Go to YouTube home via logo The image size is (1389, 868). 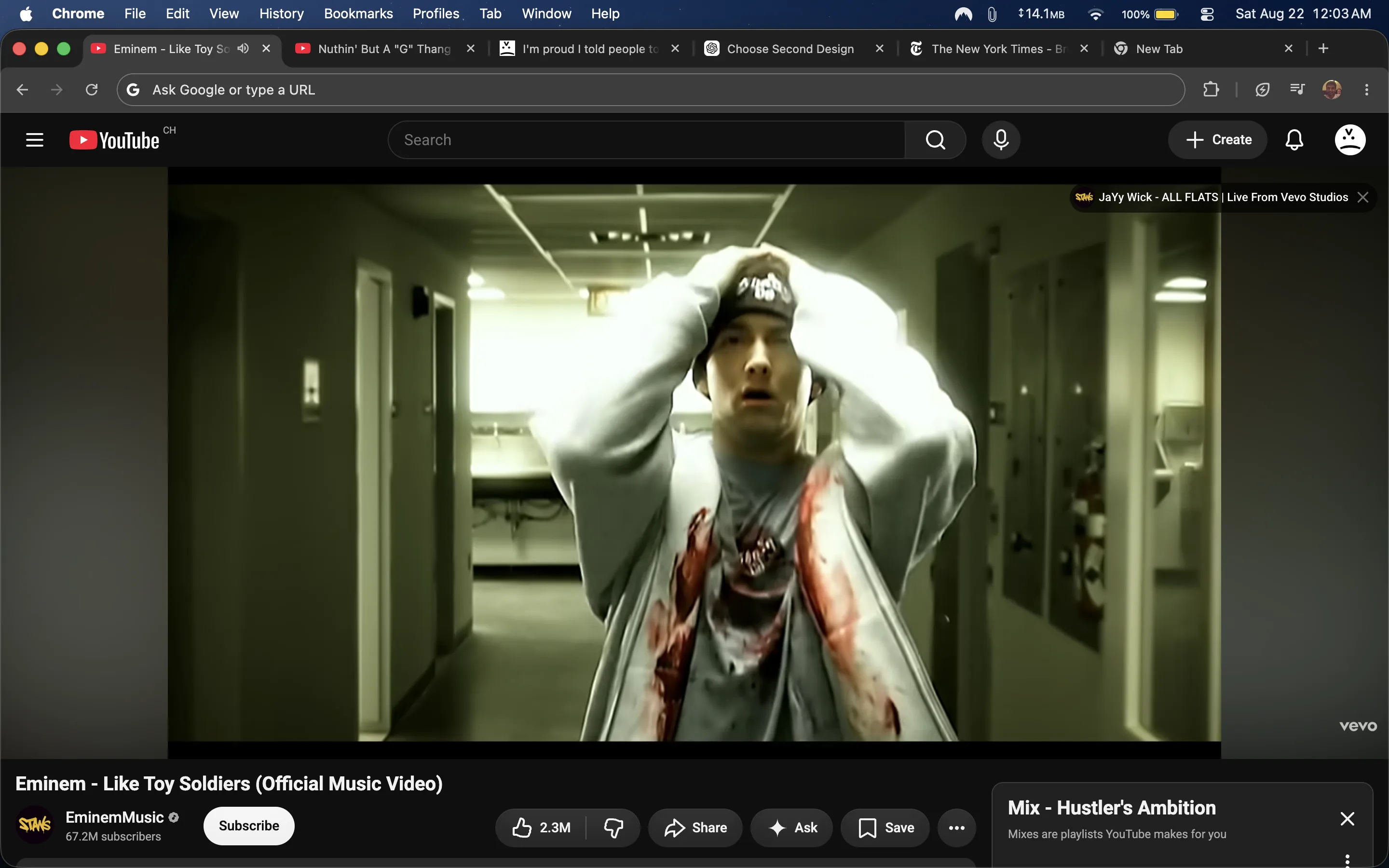114,140
